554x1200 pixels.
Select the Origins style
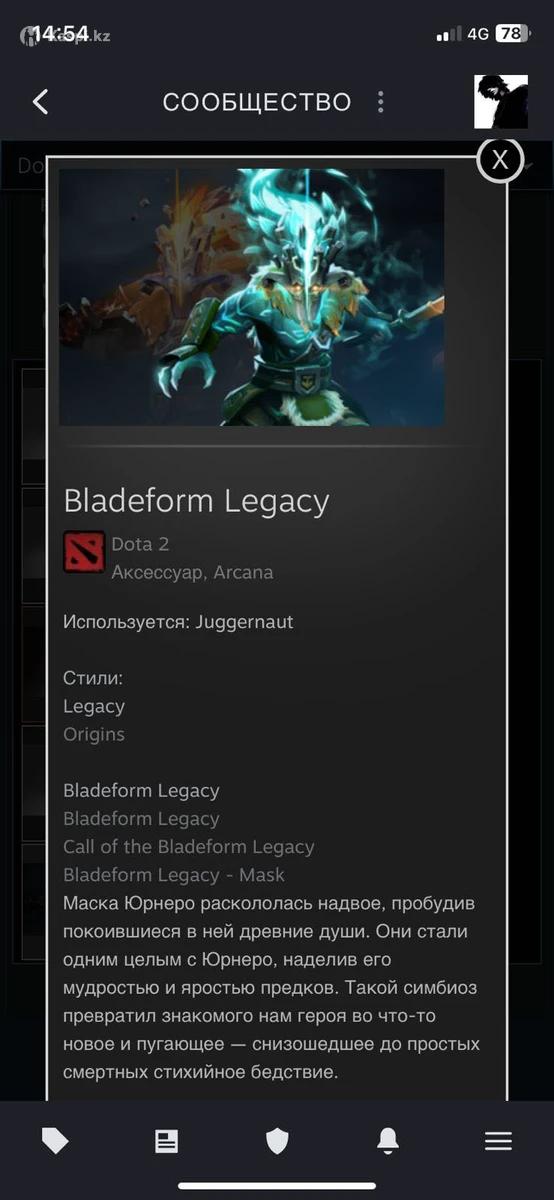[x=94, y=734]
